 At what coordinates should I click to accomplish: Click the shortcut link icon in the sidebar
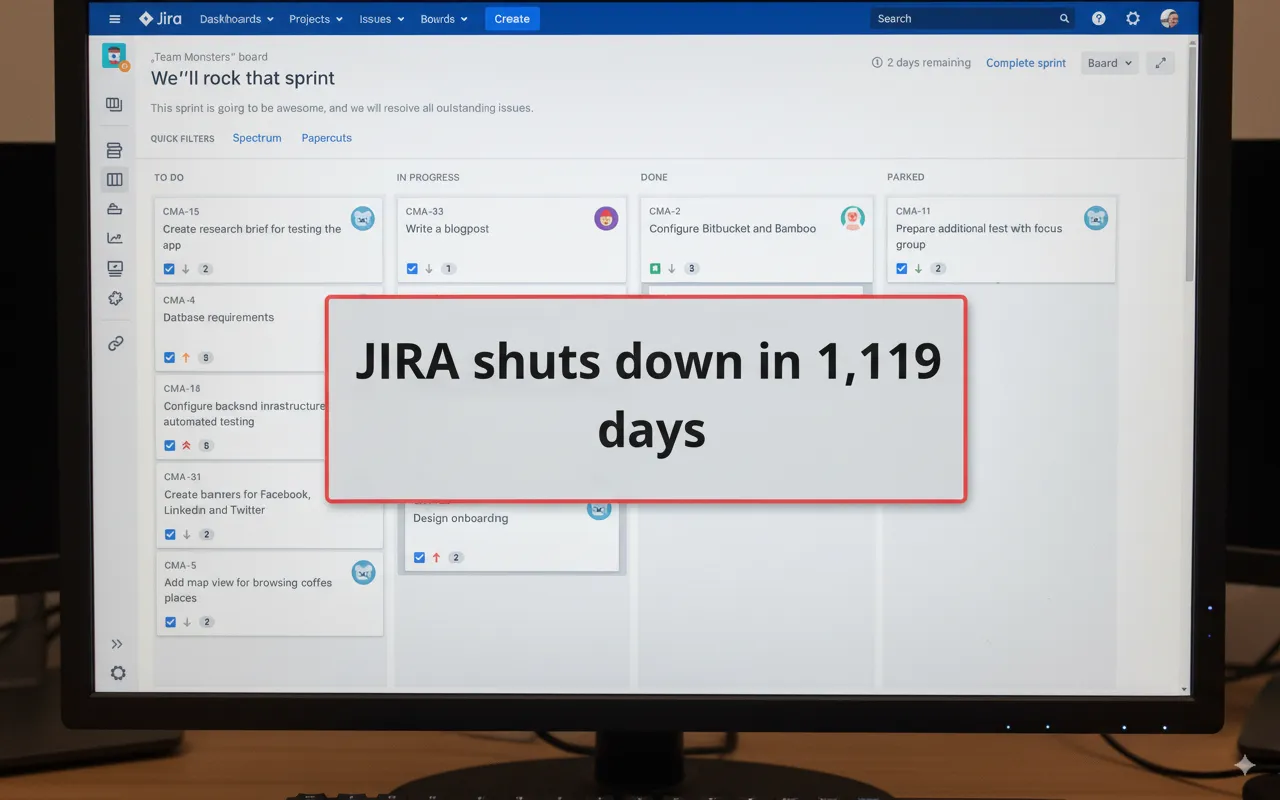click(116, 343)
